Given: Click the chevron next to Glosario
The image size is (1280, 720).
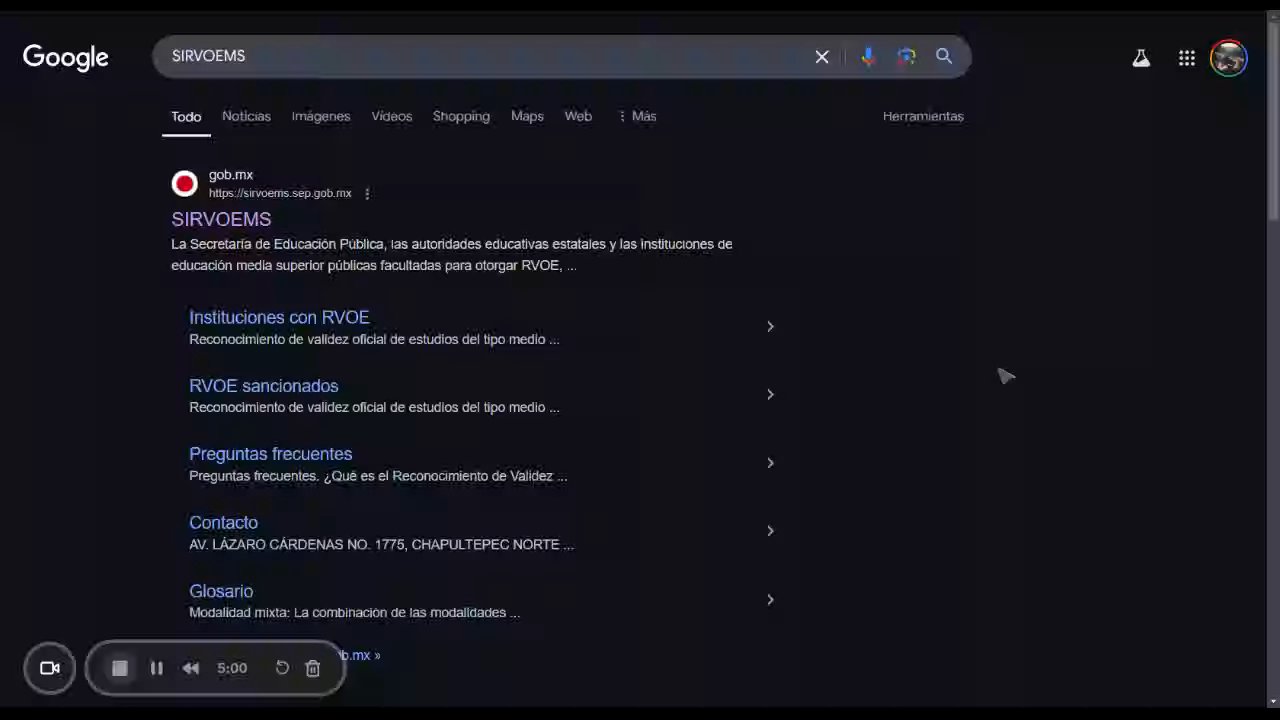Looking at the screenshot, I should coord(770,600).
